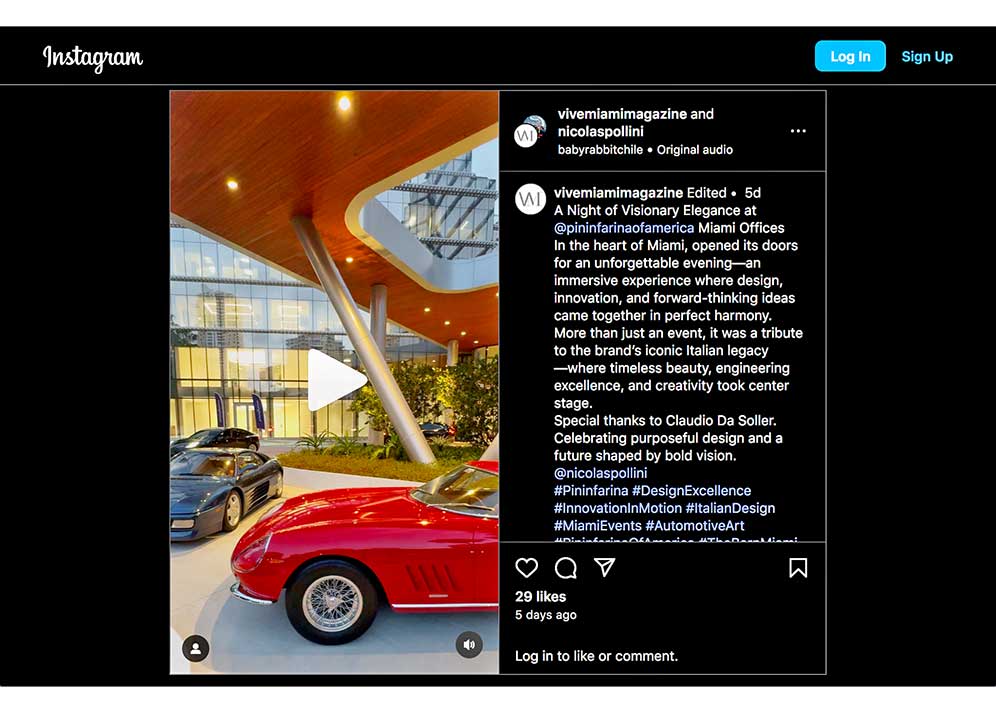The height and width of the screenshot is (707, 996).
Task: Open the #Pininfarina hashtag
Action: click(x=591, y=490)
